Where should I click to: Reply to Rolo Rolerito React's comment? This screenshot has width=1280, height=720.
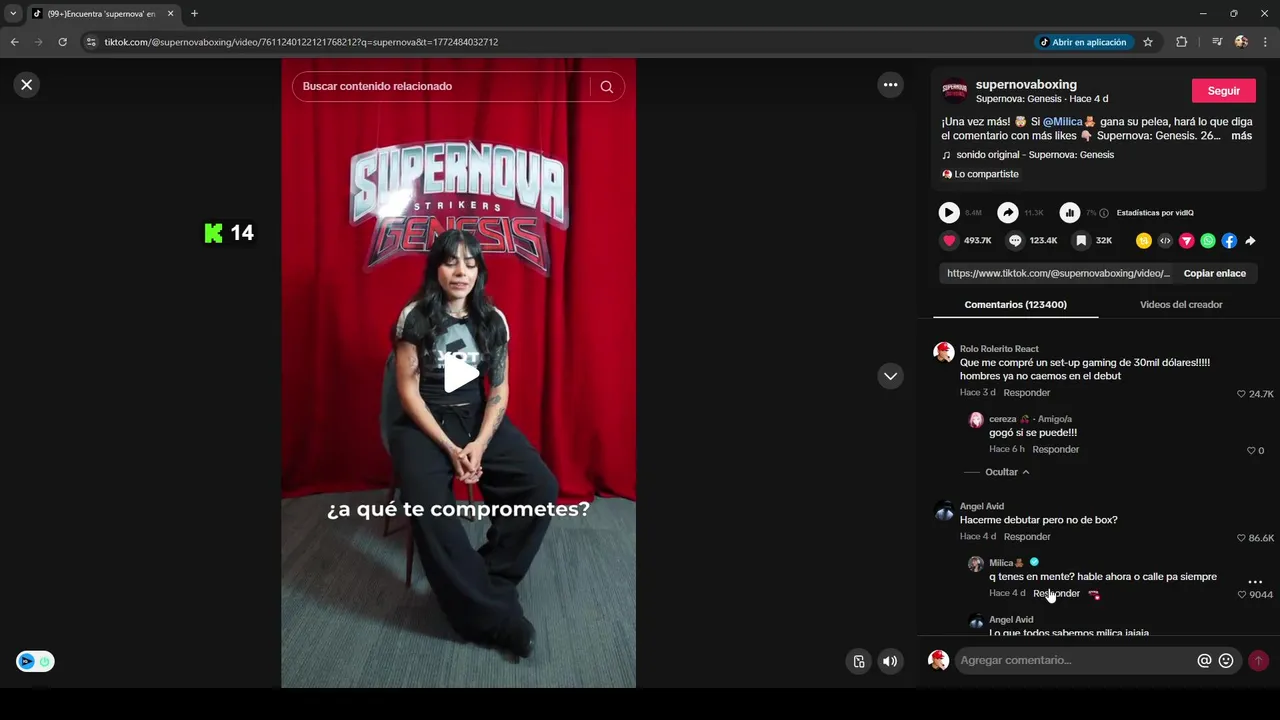click(x=1027, y=393)
